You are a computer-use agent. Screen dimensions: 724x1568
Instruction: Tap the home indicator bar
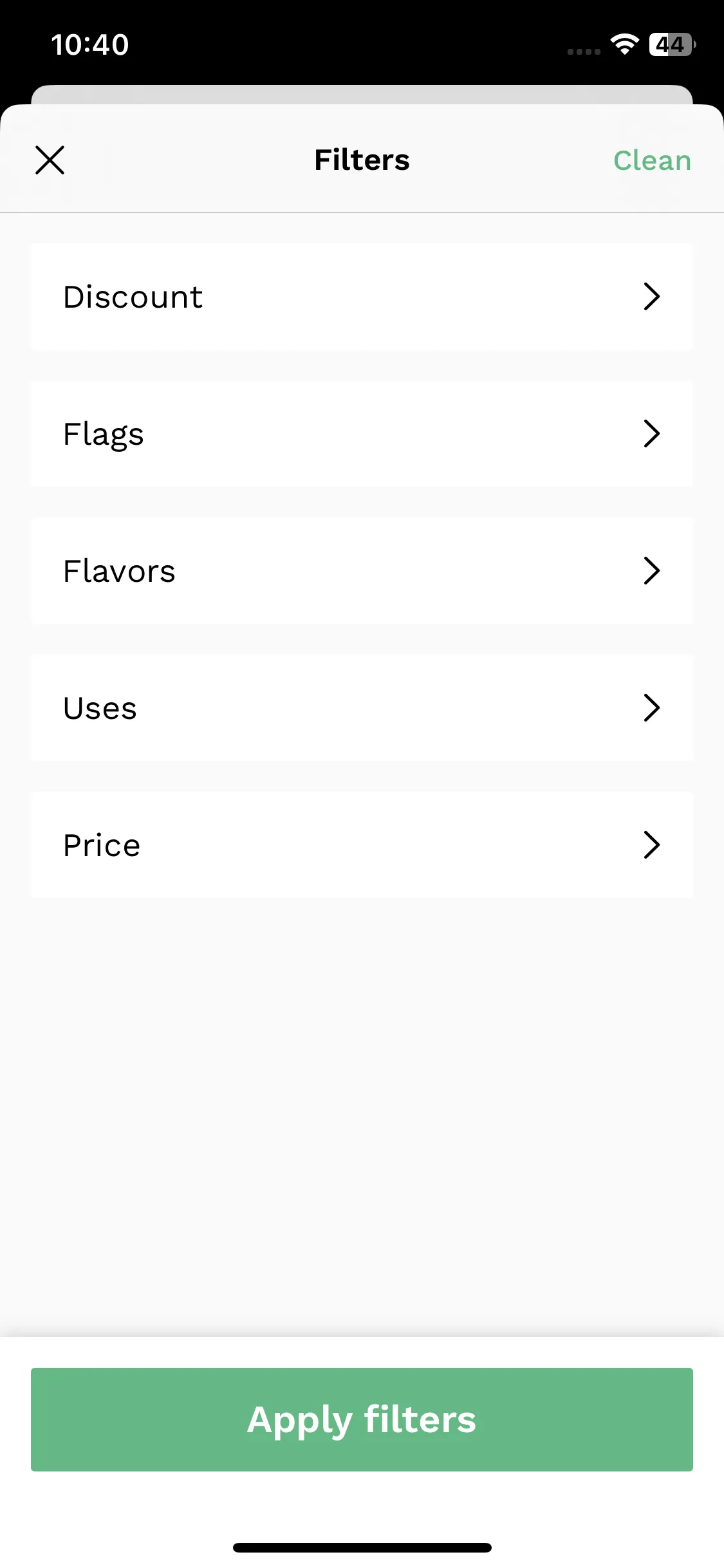362,1547
